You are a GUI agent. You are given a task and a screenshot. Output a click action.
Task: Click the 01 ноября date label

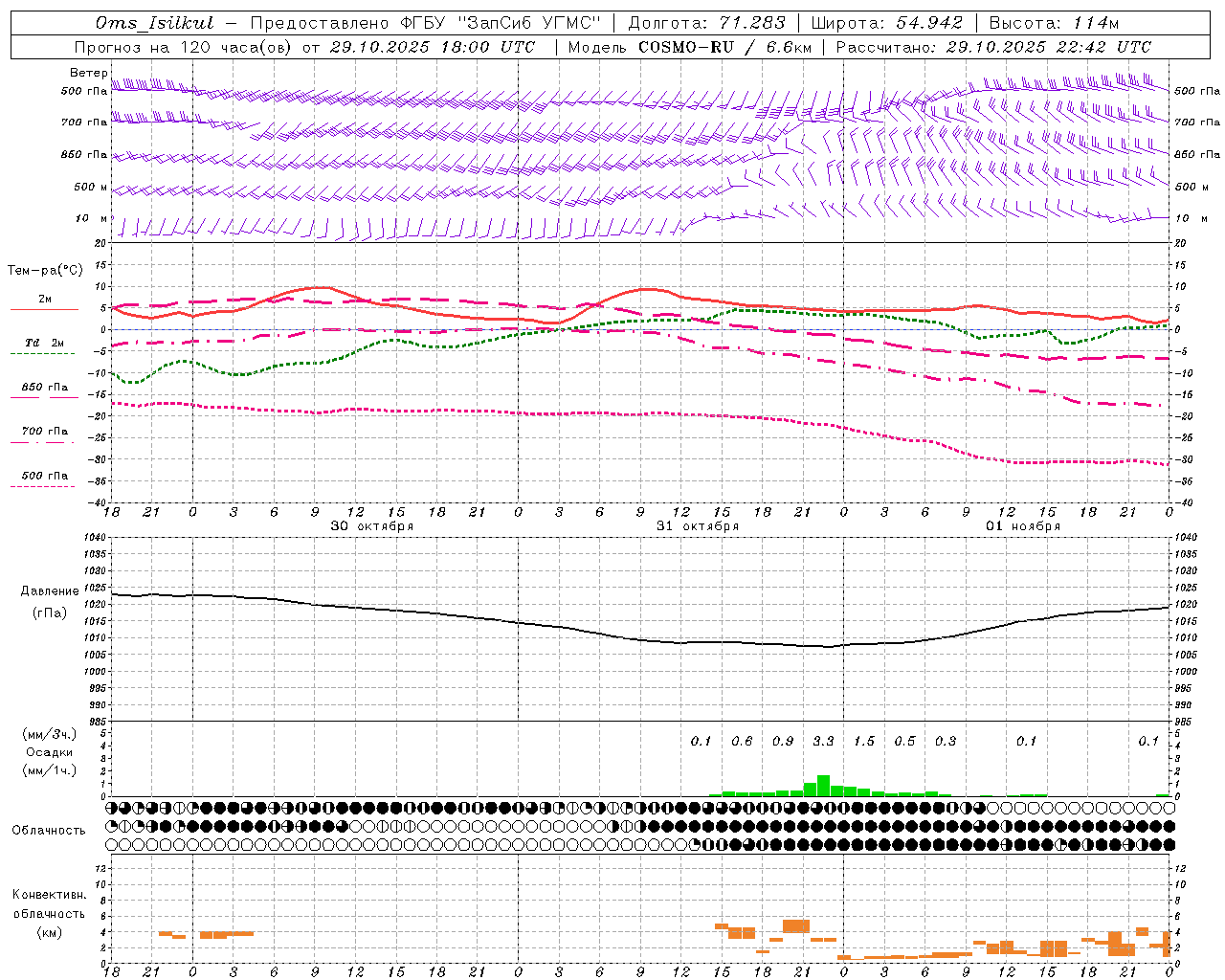(1023, 526)
